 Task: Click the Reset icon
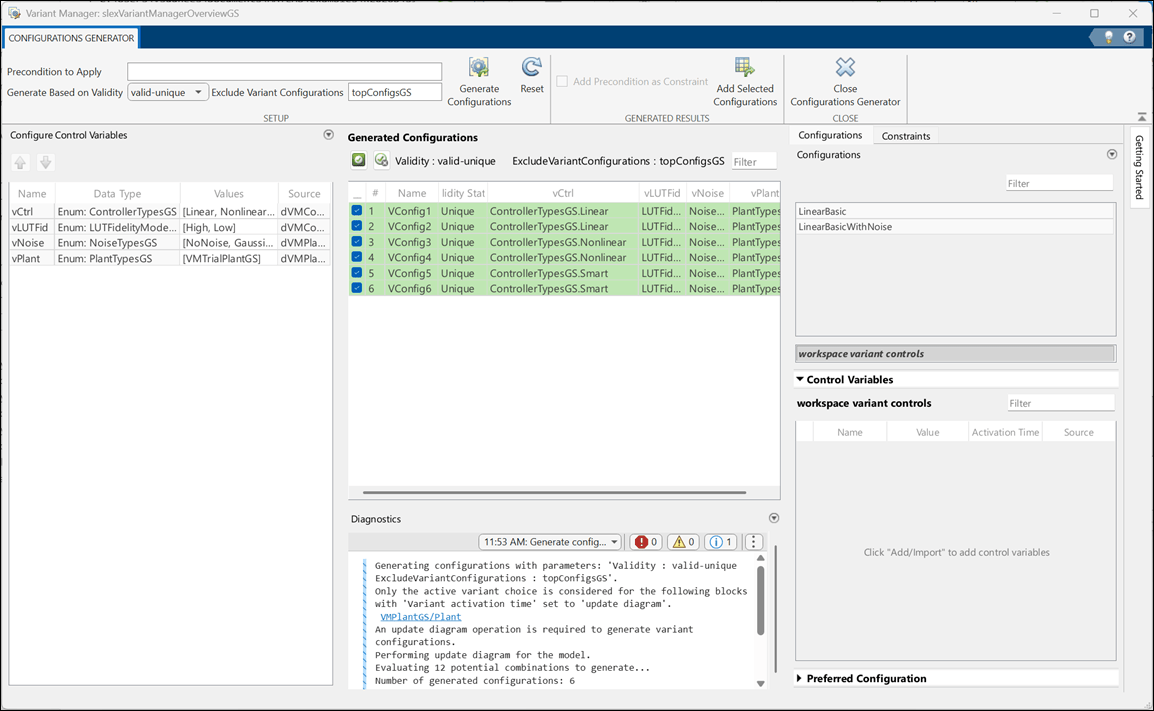click(531, 68)
